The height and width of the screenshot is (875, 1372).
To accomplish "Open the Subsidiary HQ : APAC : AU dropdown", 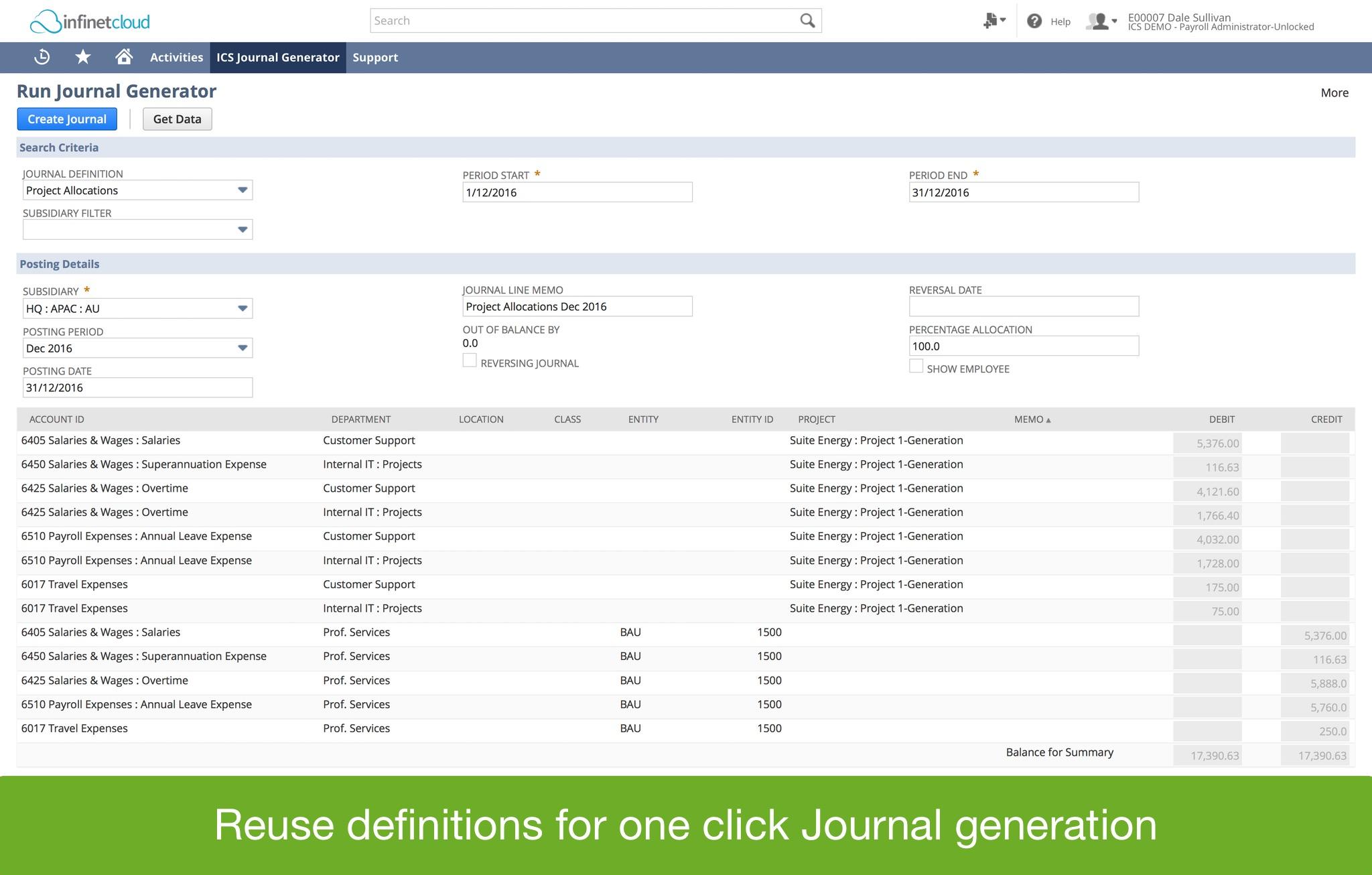I will click(x=243, y=308).
